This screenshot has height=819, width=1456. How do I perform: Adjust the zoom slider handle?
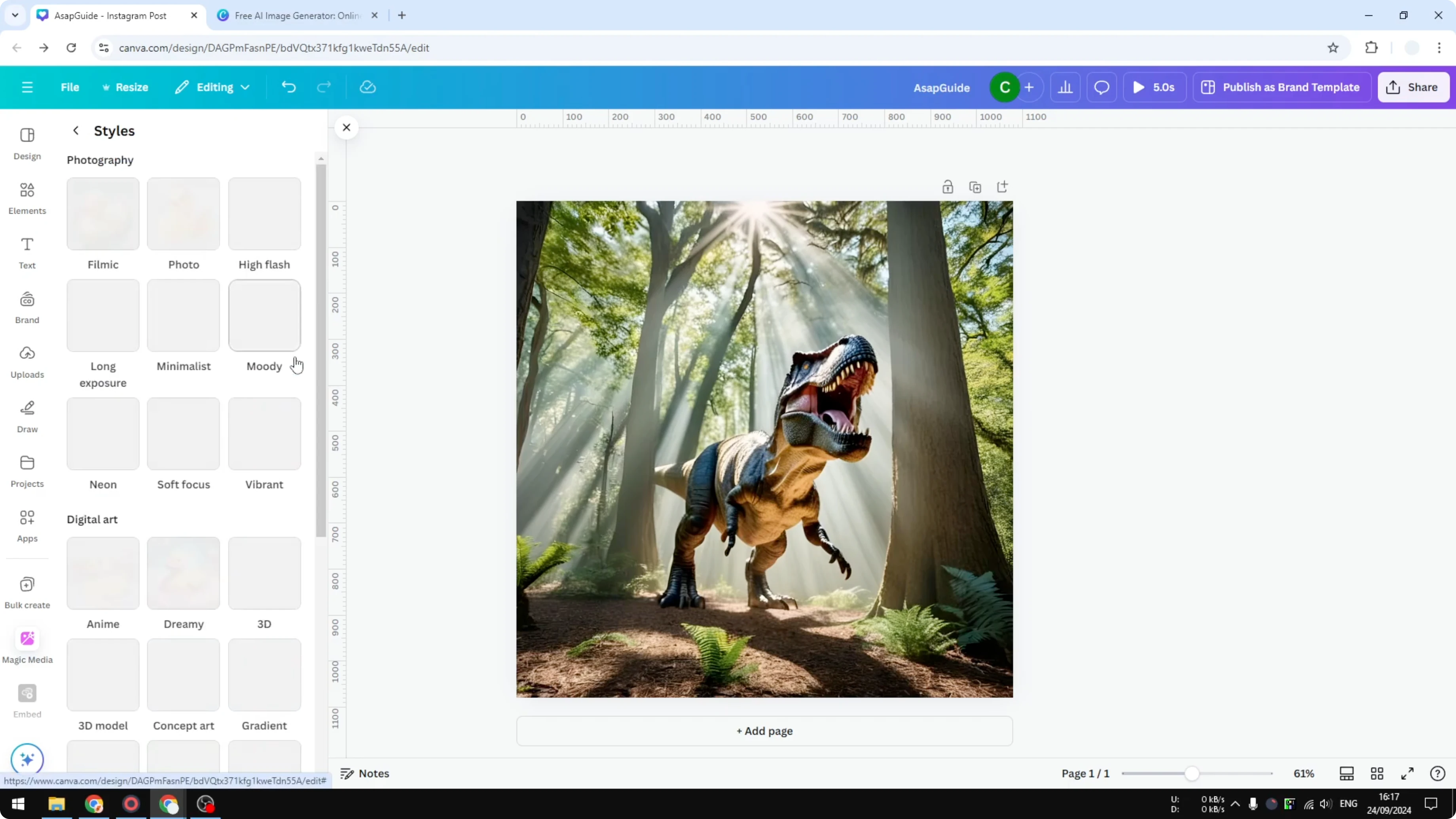coord(1191,773)
